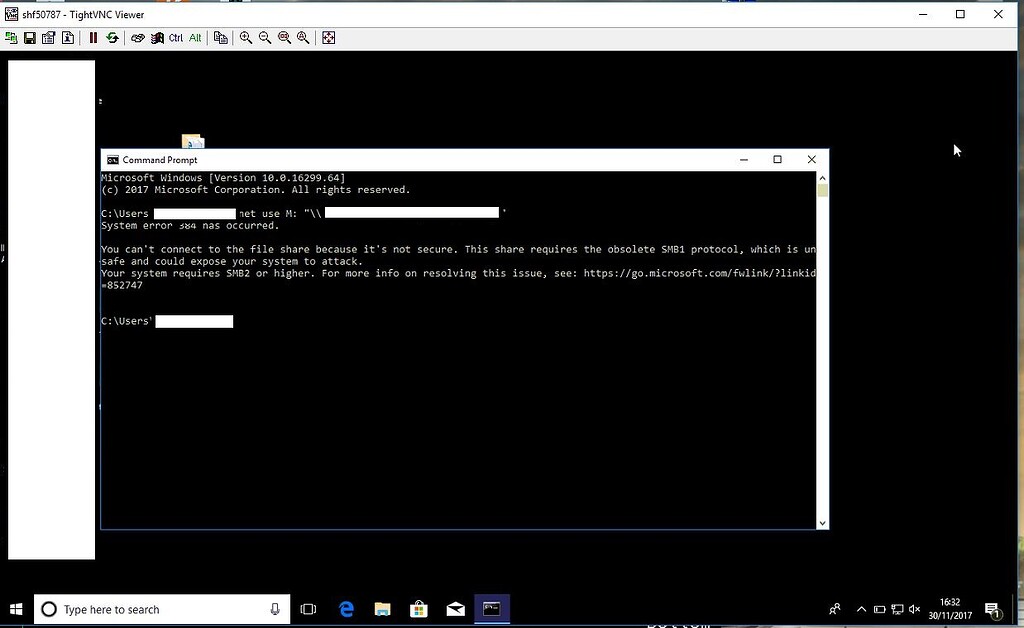Zoom in on the remote desktop view
Screen dimensions: 1024x628
[x=245, y=37]
